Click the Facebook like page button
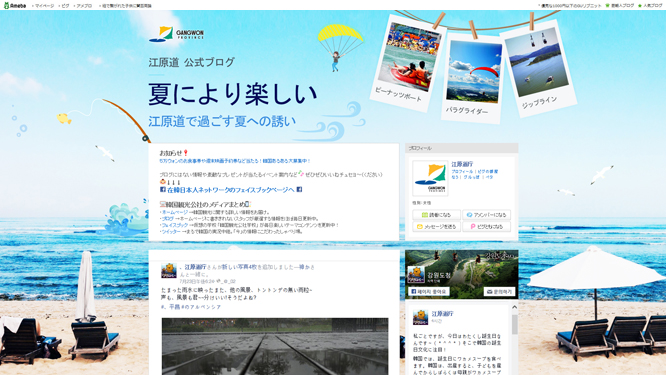 (429, 292)
